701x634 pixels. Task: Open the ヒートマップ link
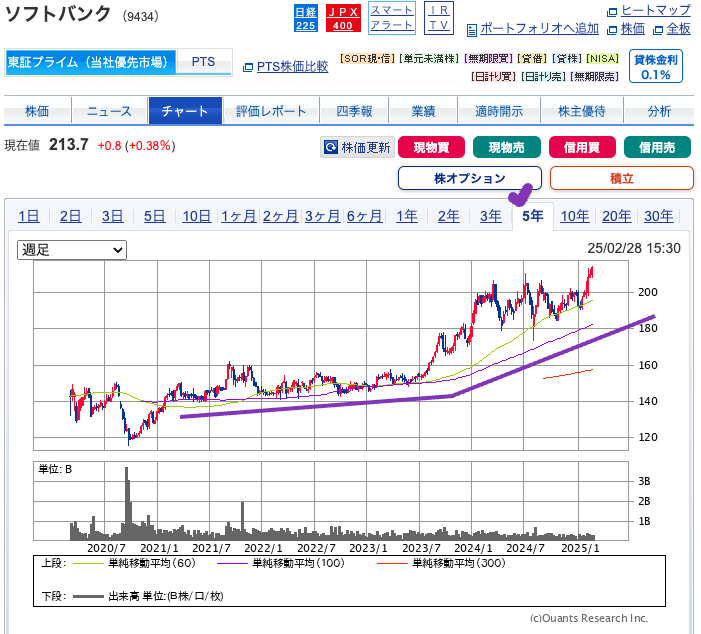pos(656,10)
